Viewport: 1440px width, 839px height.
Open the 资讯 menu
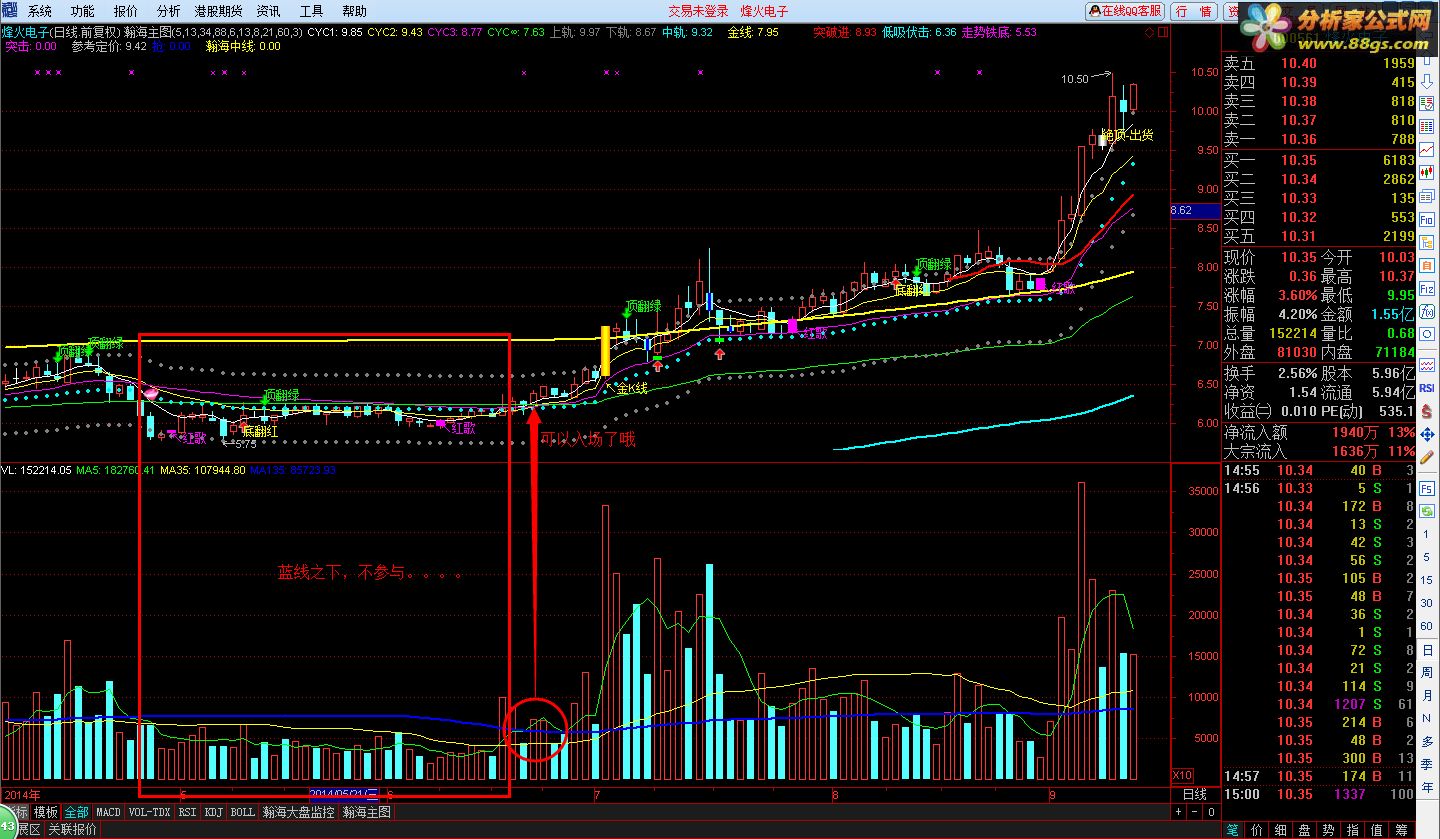pyautogui.click(x=268, y=11)
